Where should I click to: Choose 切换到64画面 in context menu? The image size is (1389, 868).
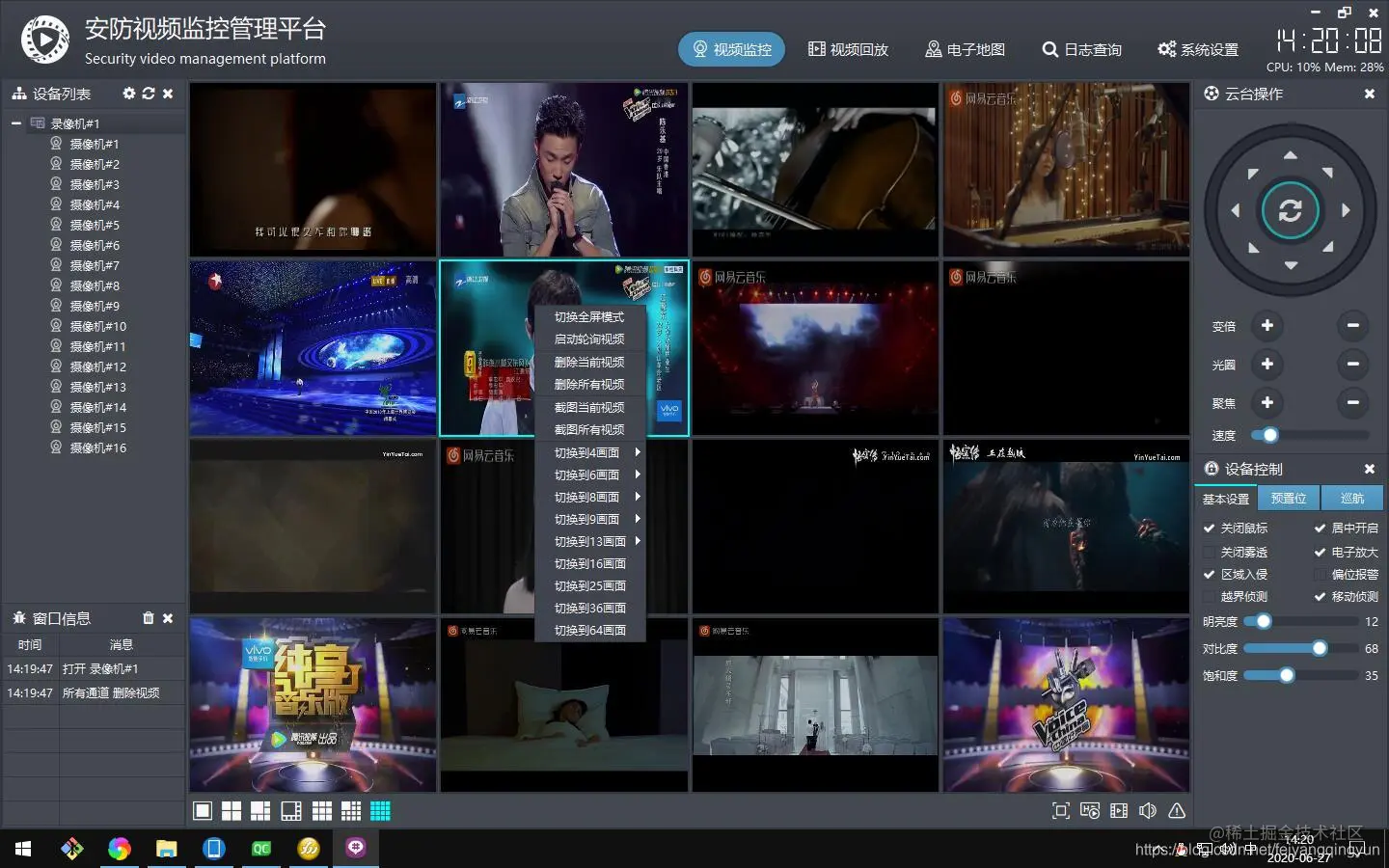pyautogui.click(x=589, y=631)
